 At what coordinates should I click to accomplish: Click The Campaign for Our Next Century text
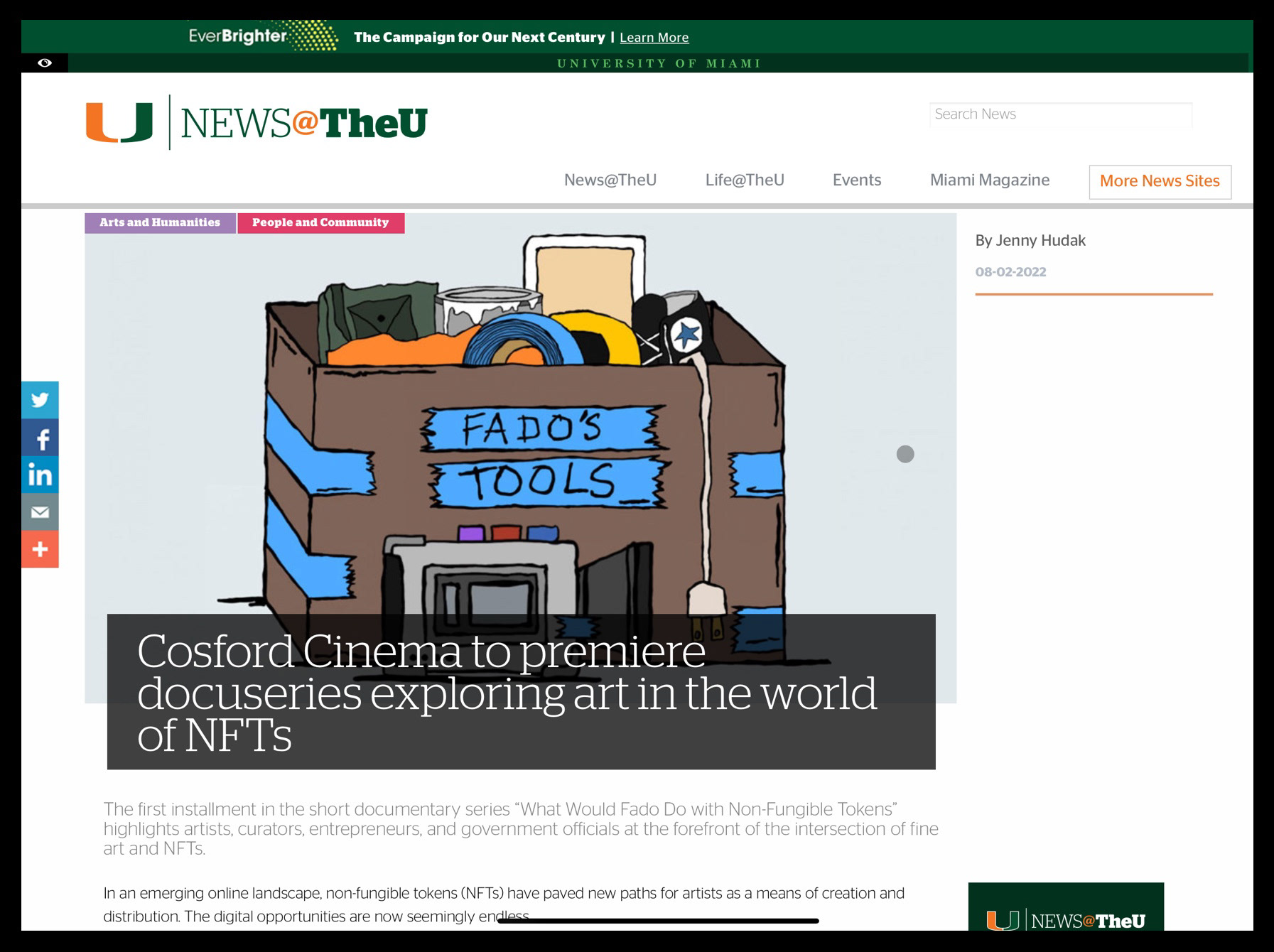(480, 38)
